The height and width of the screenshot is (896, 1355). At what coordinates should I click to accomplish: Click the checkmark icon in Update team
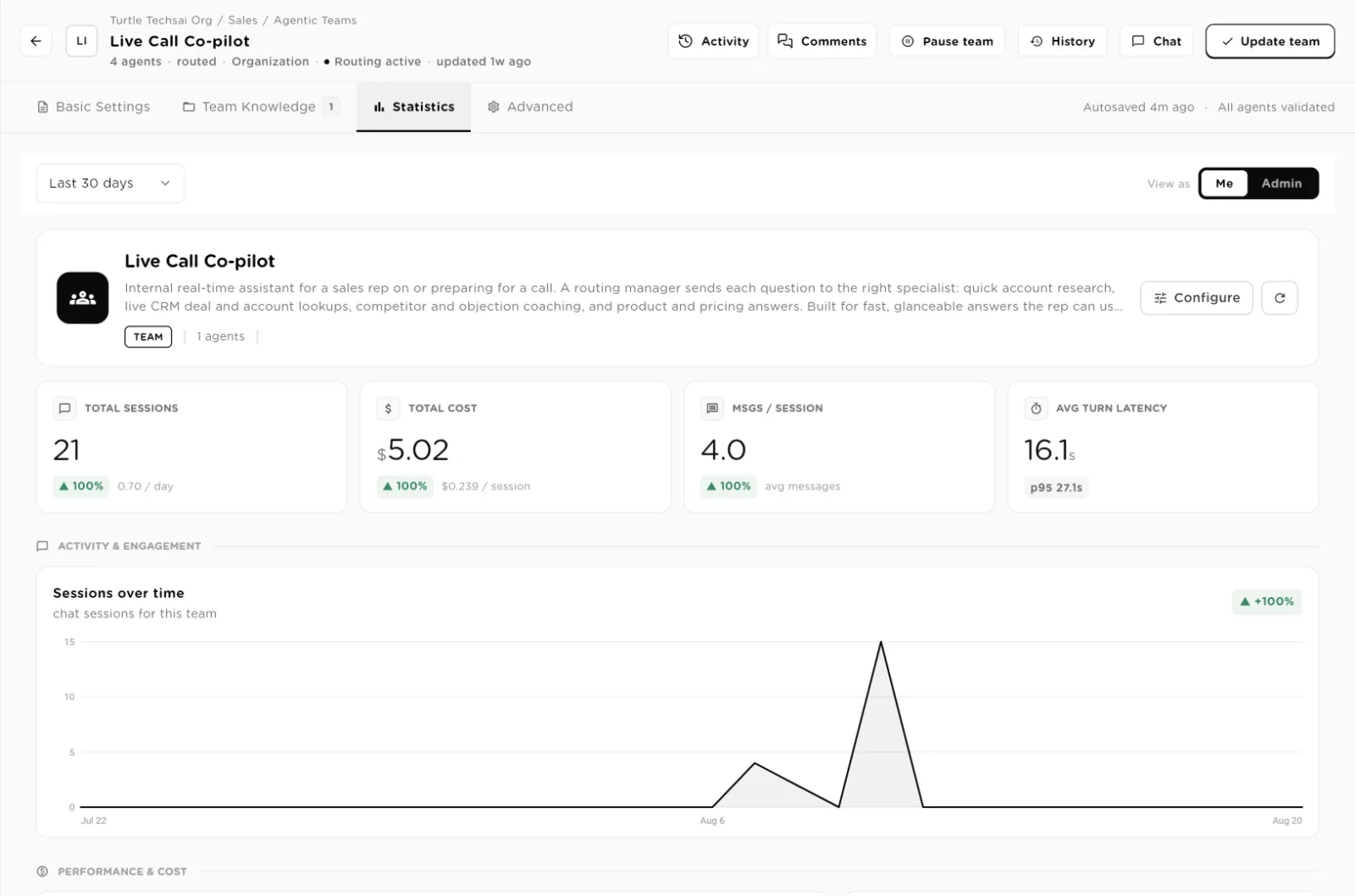tap(1227, 41)
